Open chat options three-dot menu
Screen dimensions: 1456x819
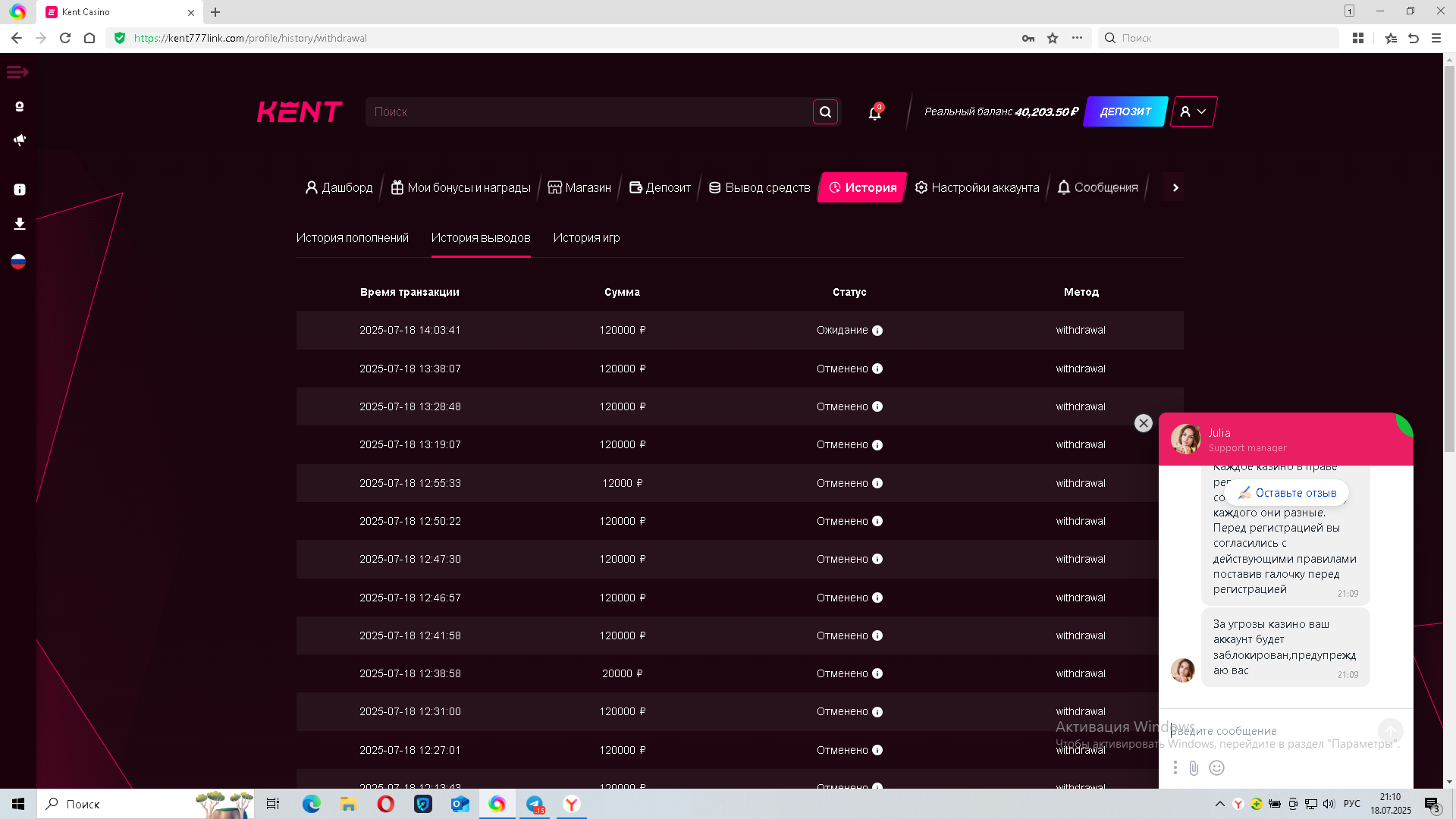[1175, 768]
